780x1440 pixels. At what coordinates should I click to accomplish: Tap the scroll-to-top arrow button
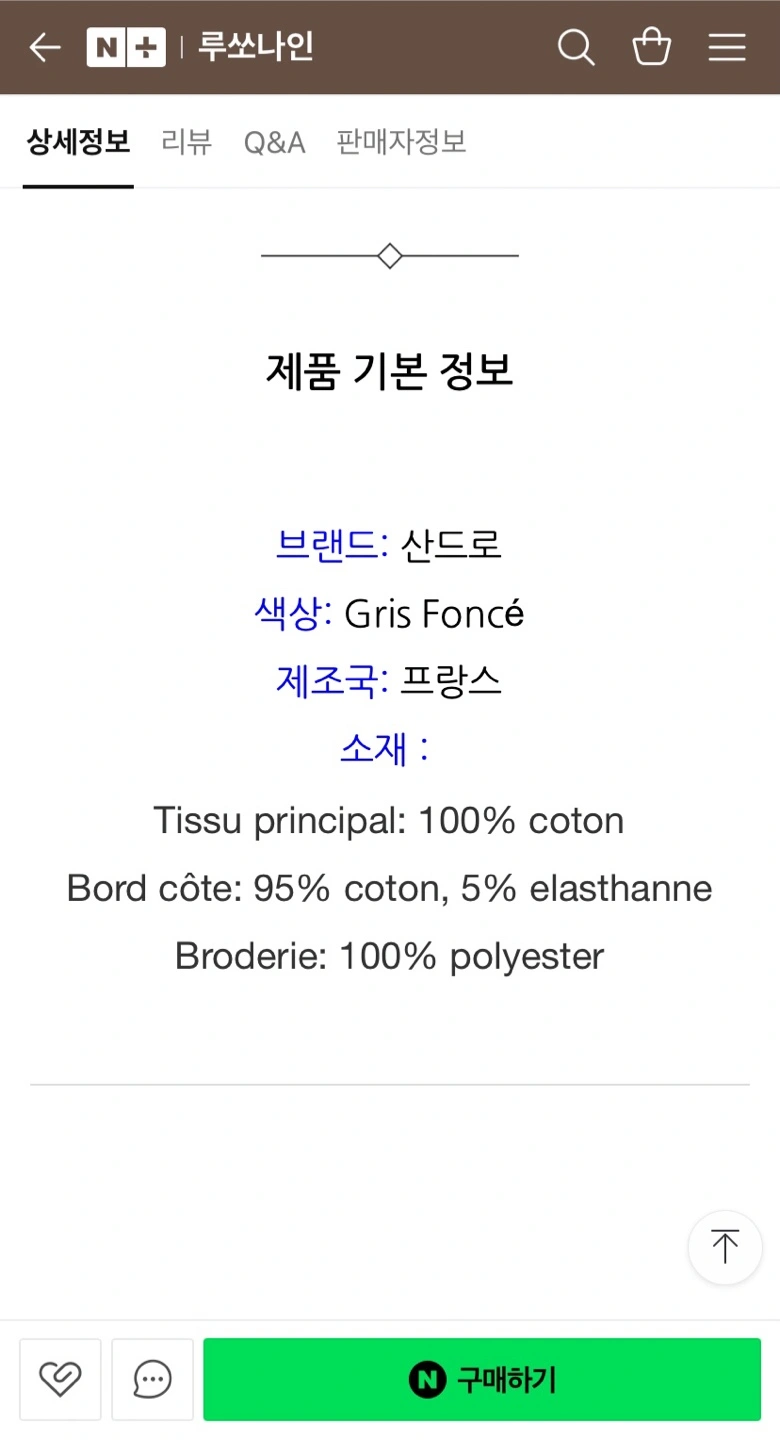[725, 1247]
